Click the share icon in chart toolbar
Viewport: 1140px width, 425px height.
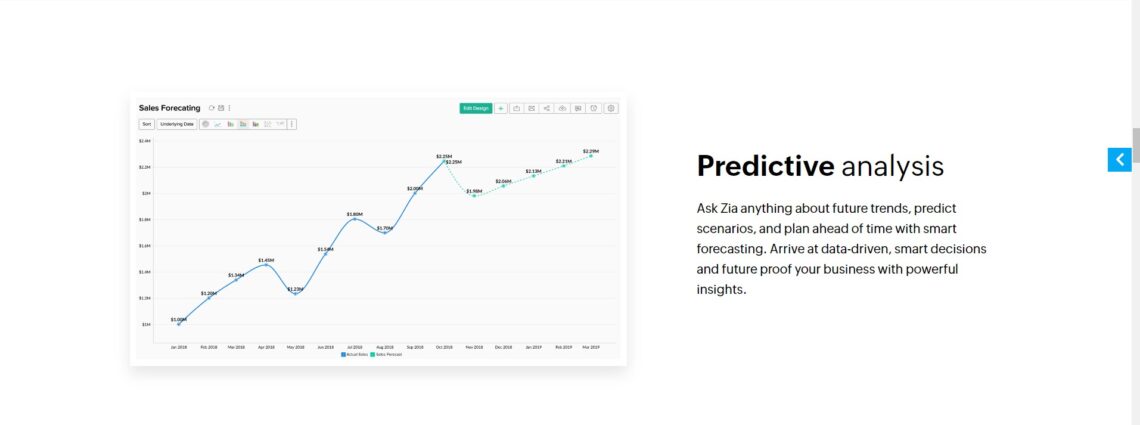point(547,108)
